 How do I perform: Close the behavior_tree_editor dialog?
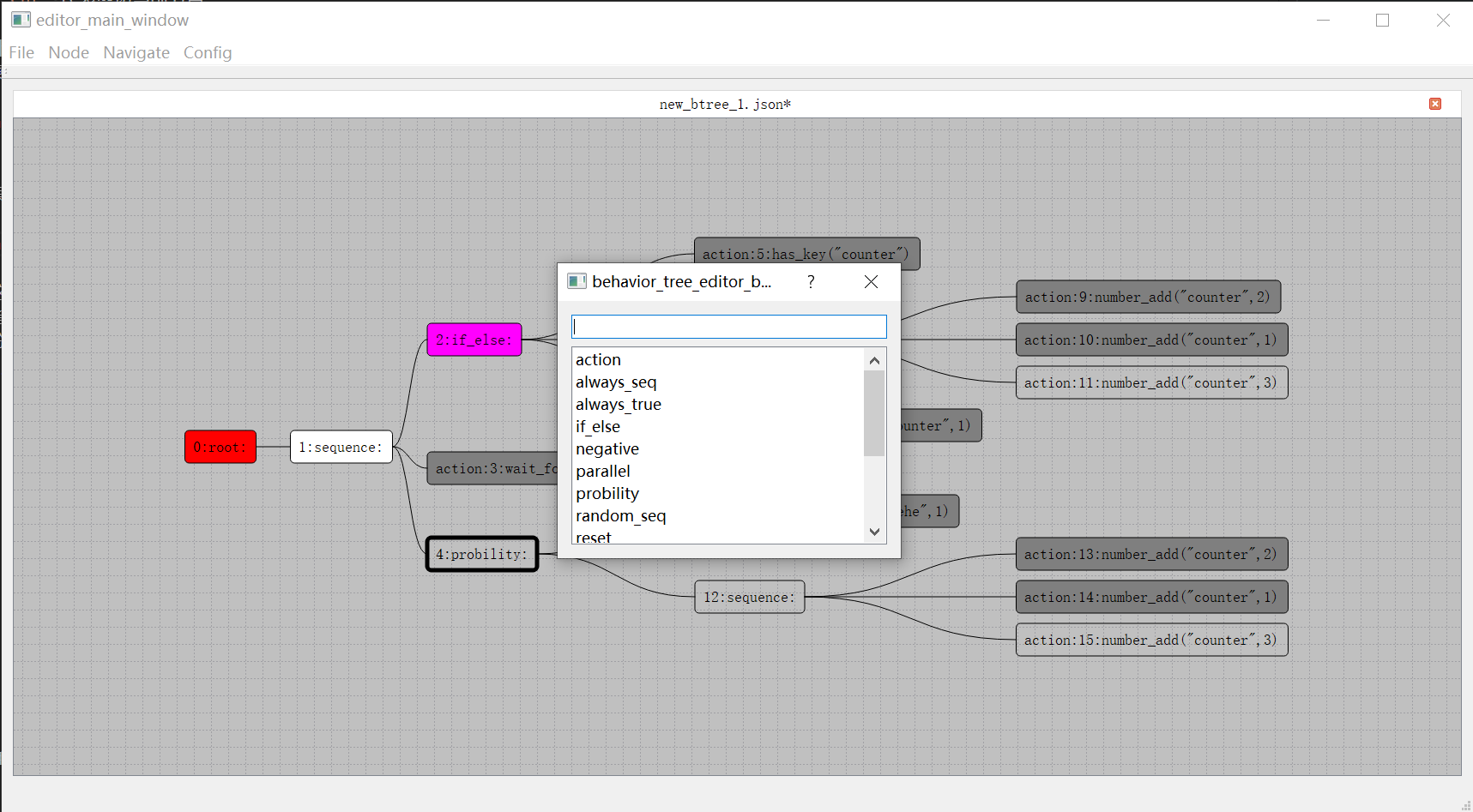[871, 282]
